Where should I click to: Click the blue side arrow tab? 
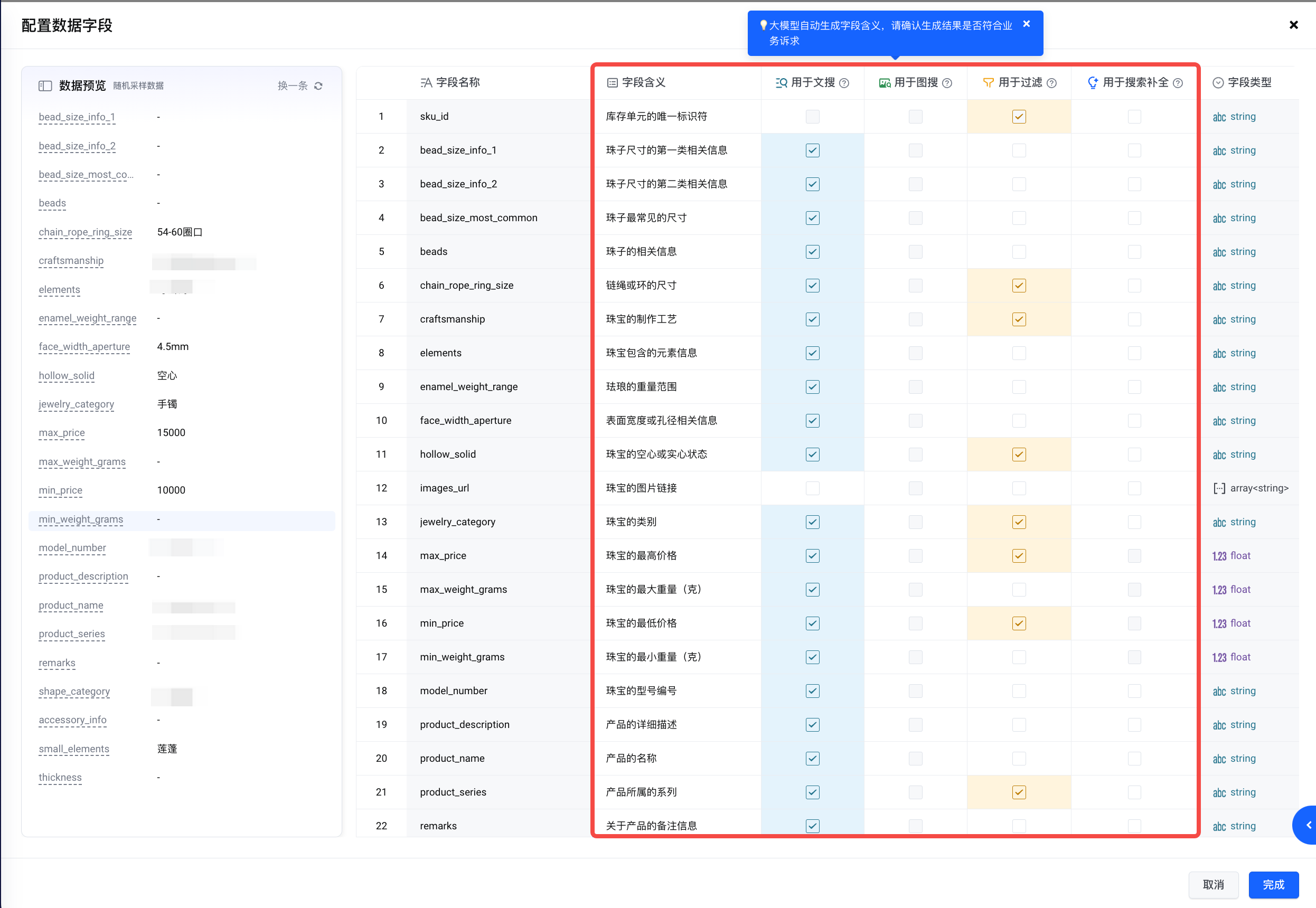[1307, 825]
